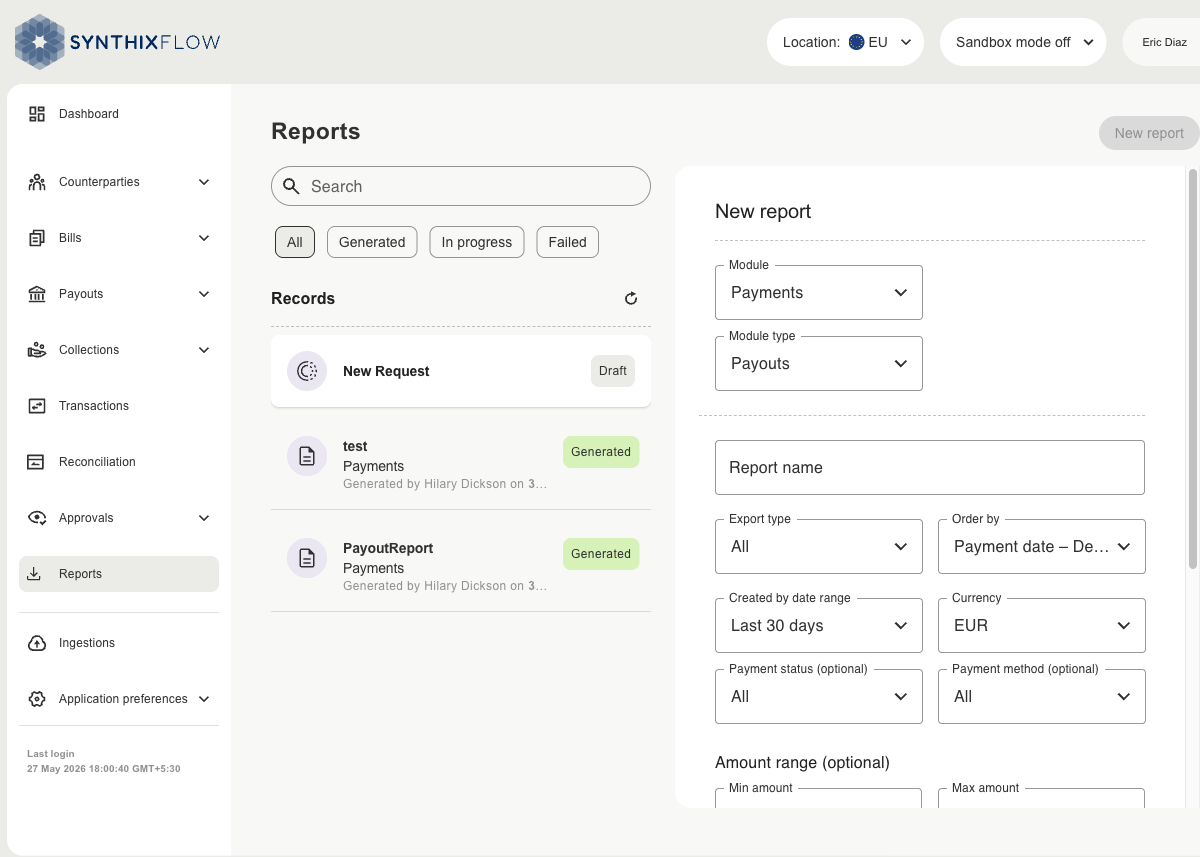This screenshot has height=857, width=1200.
Task: Click the Ingestions cloud upload icon
Action: (x=37, y=643)
